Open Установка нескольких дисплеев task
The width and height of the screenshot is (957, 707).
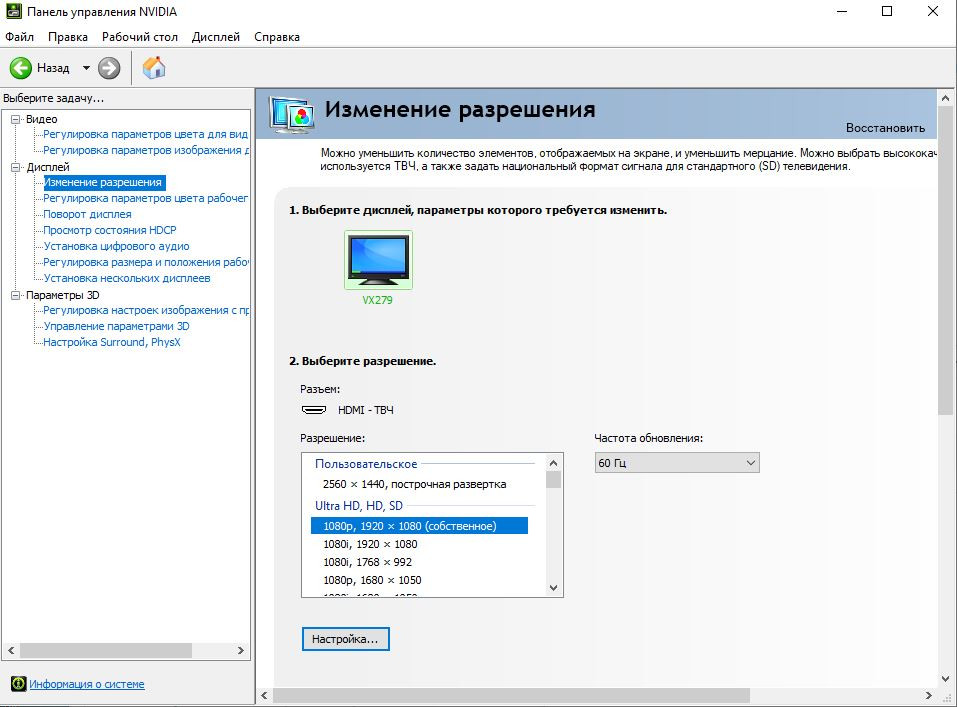[x=127, y=278]
